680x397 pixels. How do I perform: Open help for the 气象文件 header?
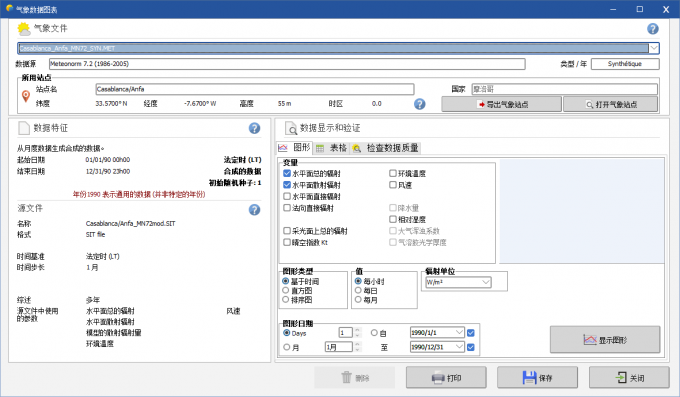click(x=653, y=29)
